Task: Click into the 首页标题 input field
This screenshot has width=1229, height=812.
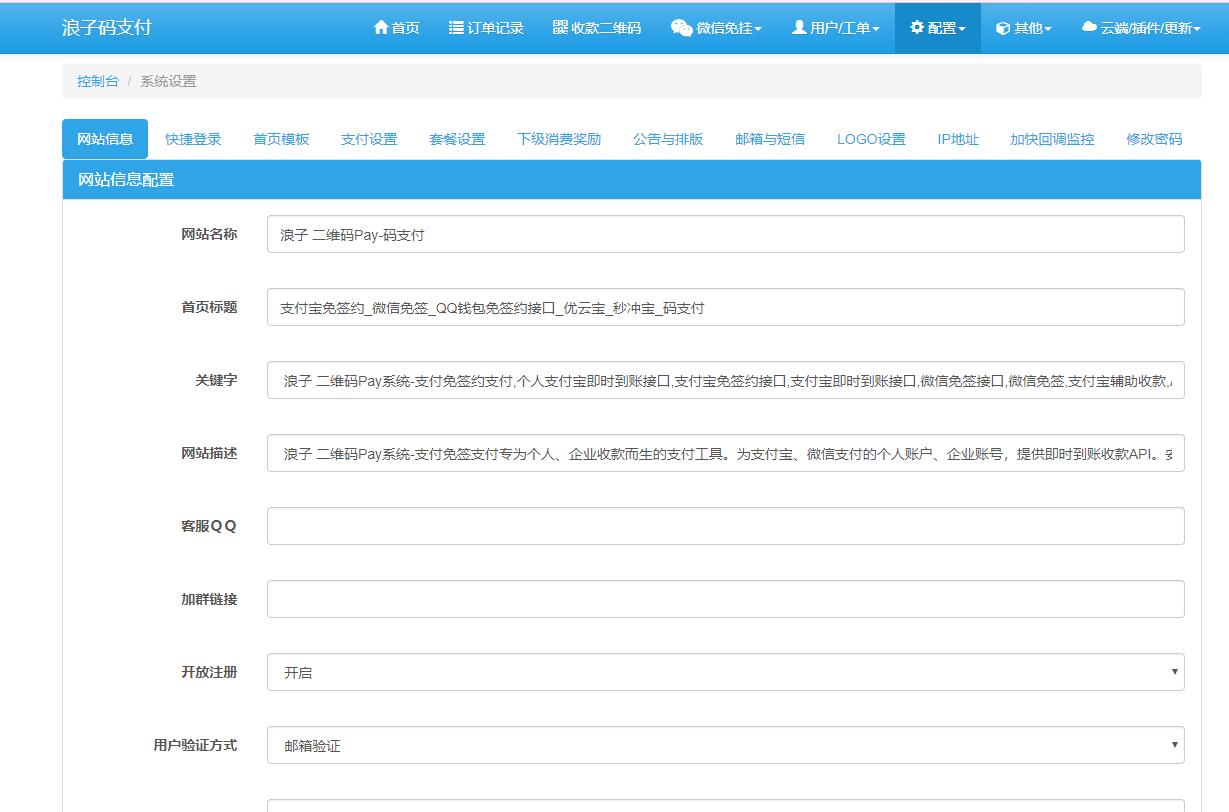Action: coord(726,307)
